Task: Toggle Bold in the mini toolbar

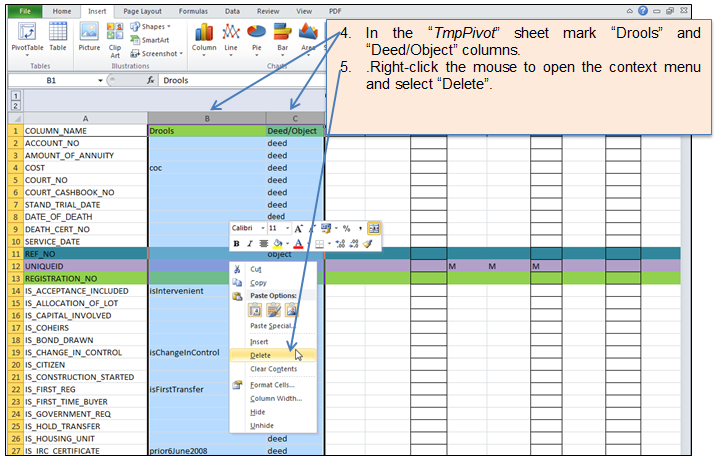Action: tap(237, 243)
